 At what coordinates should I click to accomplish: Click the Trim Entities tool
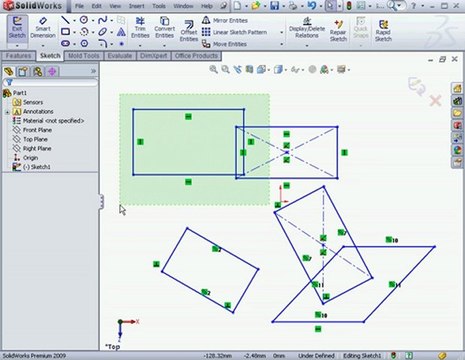[x=140, y=28]
